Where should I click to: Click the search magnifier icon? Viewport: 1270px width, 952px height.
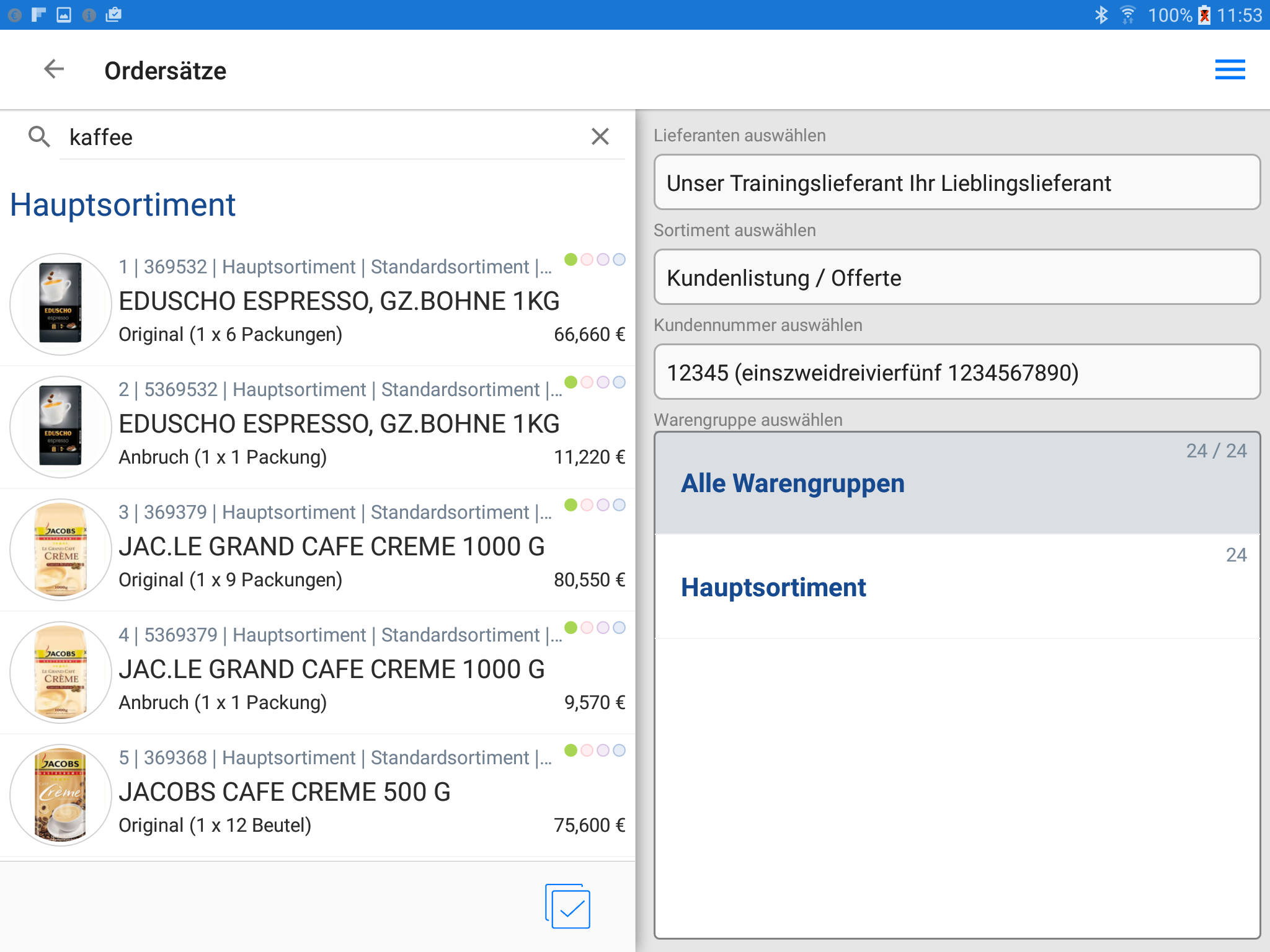[39, 136]
